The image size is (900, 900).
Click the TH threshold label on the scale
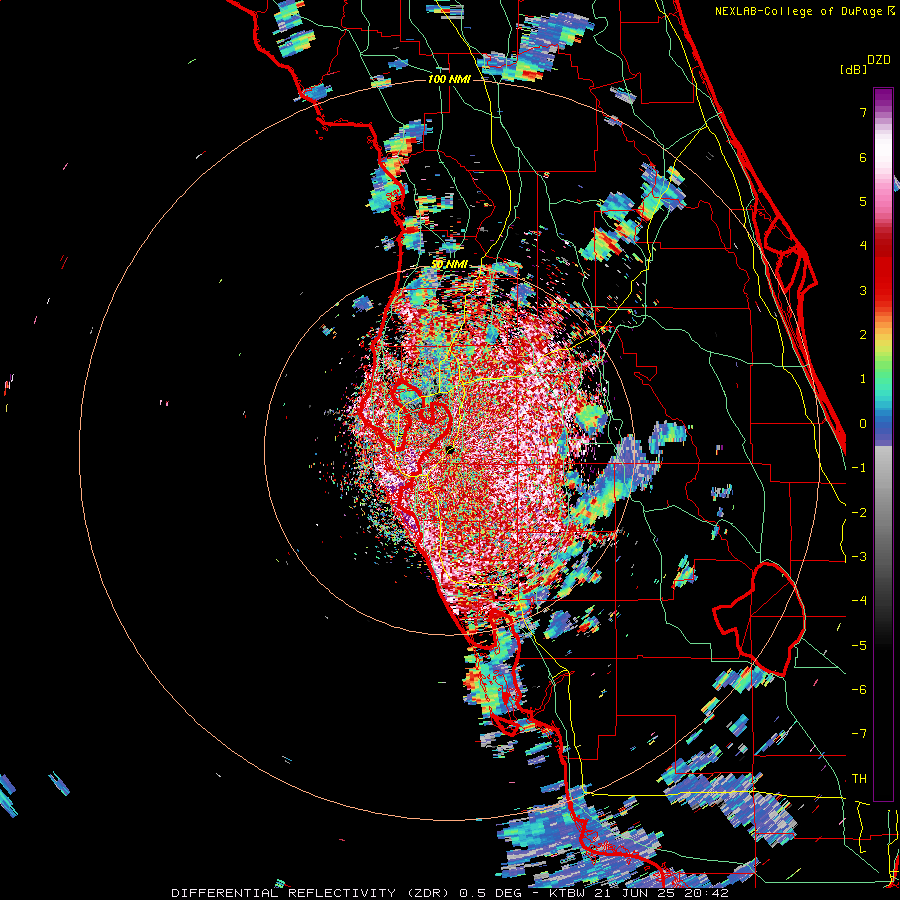click(859, 779)
